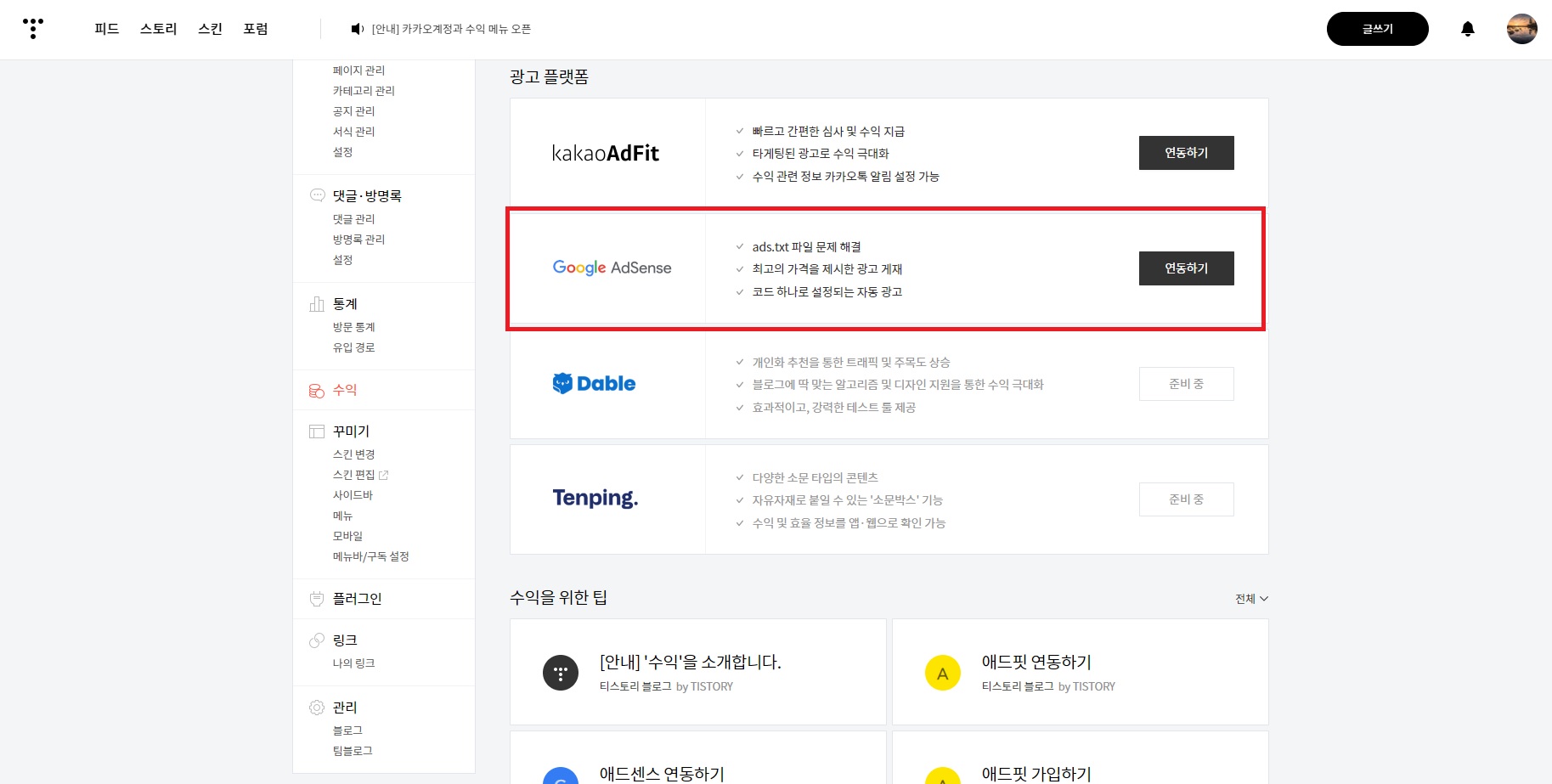Click the Tenping logo
This screenshot has width=1552, height=784.
[595, 498]
